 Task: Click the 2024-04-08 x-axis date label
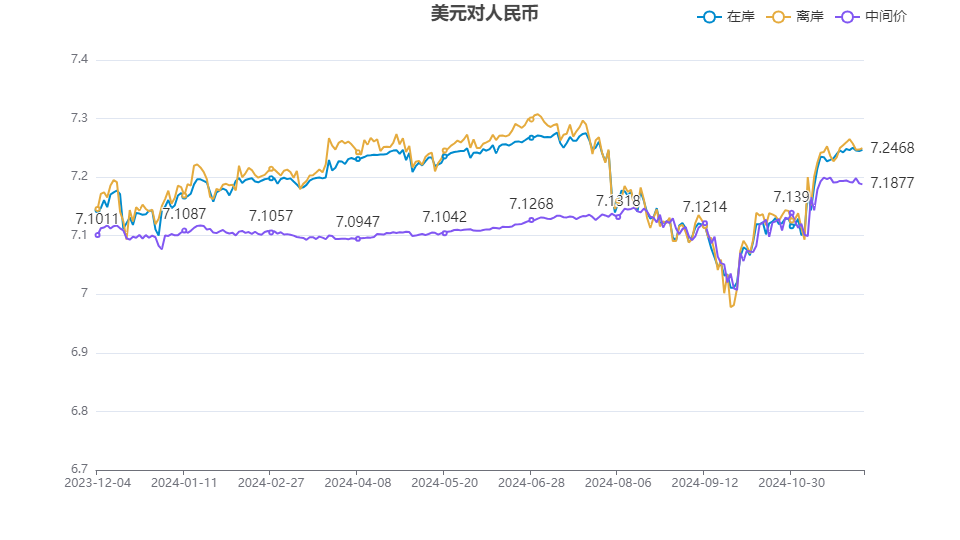[358, 482]
